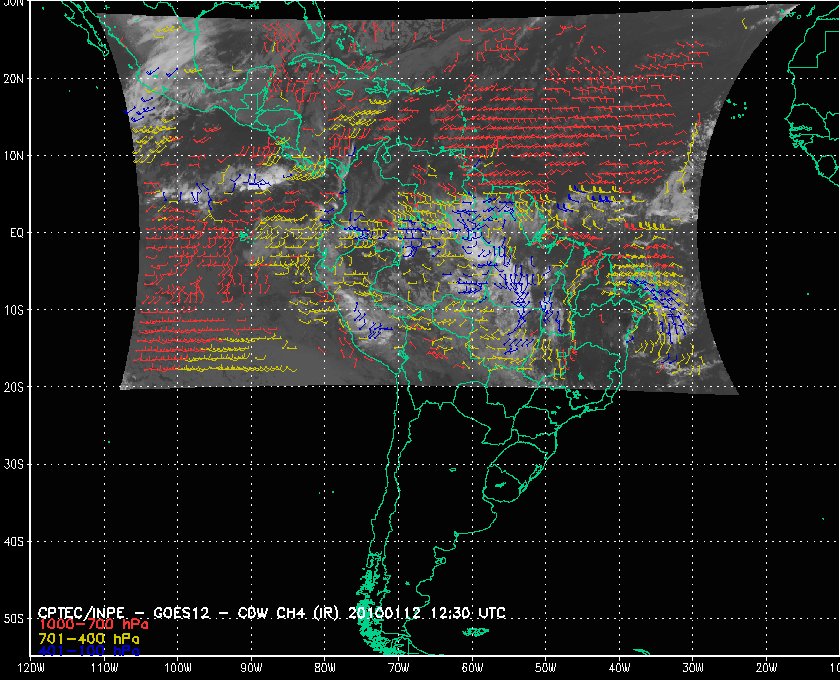840x680 pixels.
Task: Click the 10S latitude axis label
Action: pyautogui.click(x=13, y=310)
